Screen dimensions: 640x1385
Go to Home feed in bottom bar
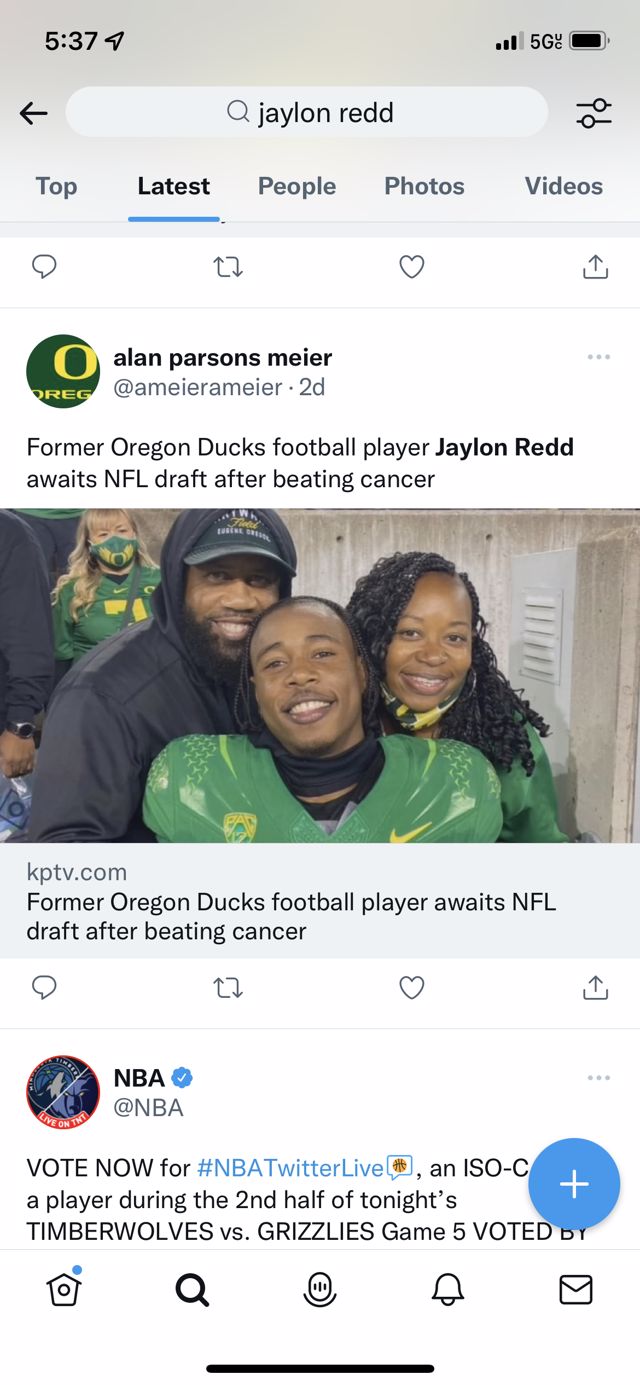click(x=64, y=1289)
